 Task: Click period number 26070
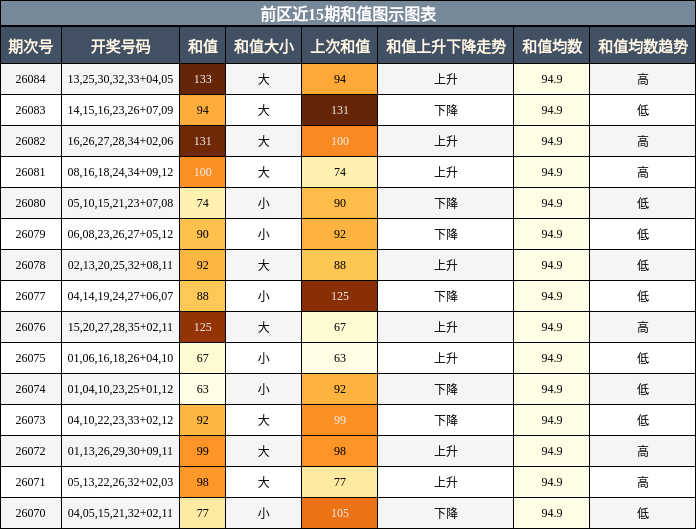point(31,513)
